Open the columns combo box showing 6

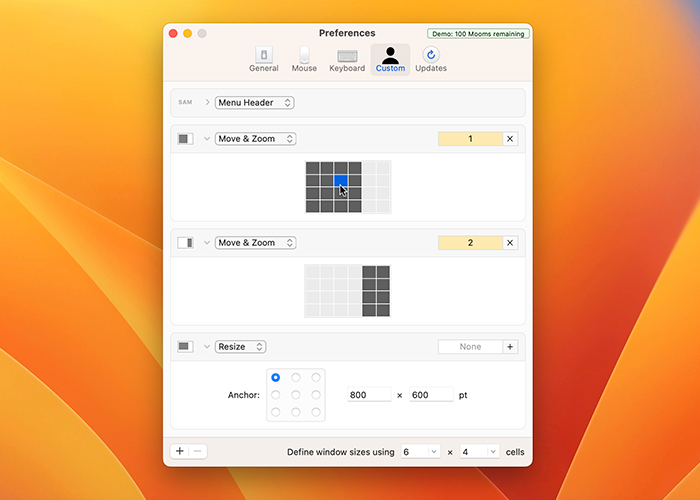point(421,452)
